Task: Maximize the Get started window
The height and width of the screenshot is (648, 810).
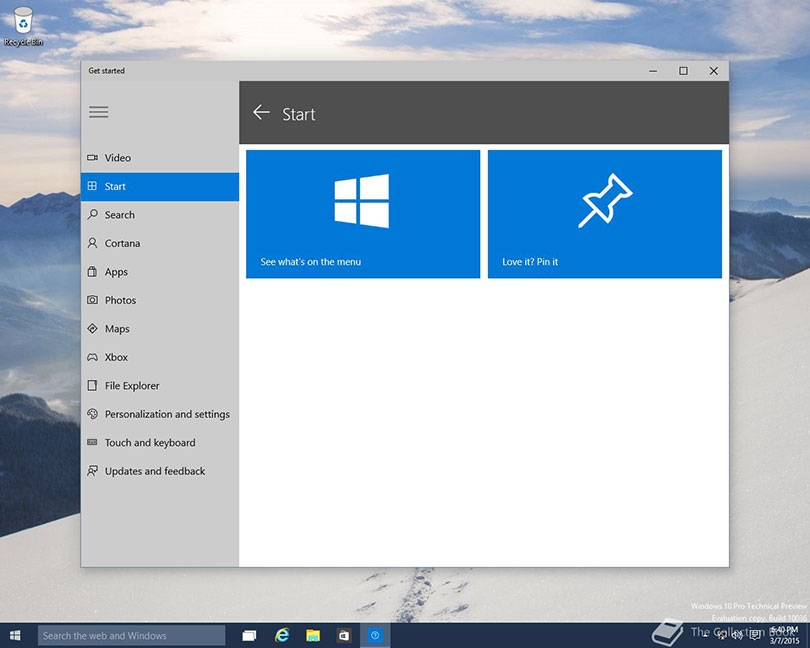Action: coord(683,71)
